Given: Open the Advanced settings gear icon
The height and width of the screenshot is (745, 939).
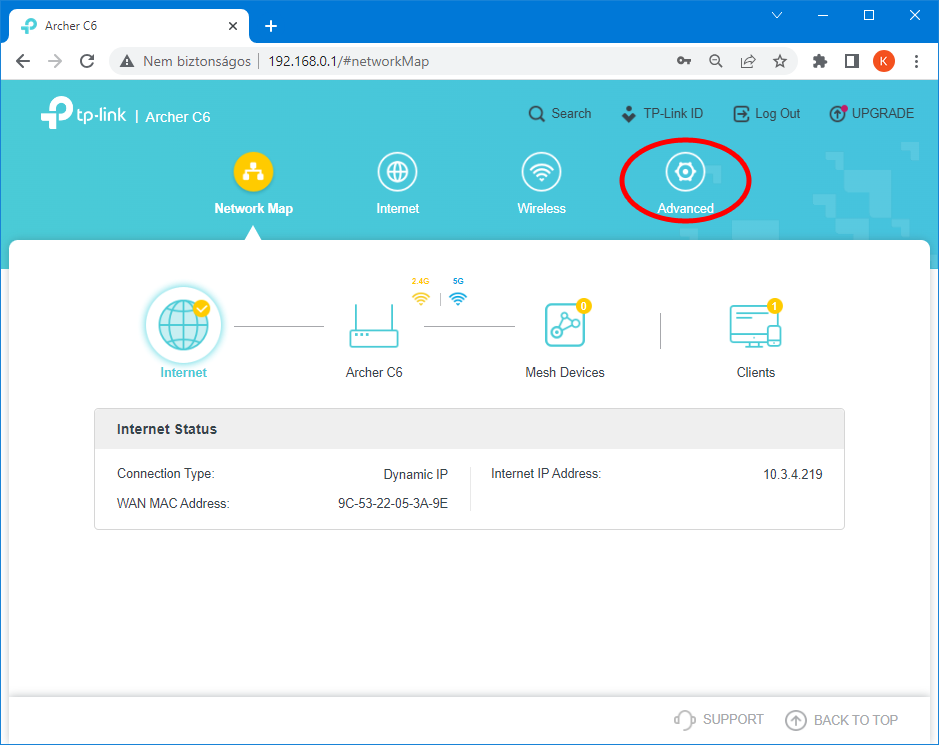Looking at the screenshot, I should point(685,172).
